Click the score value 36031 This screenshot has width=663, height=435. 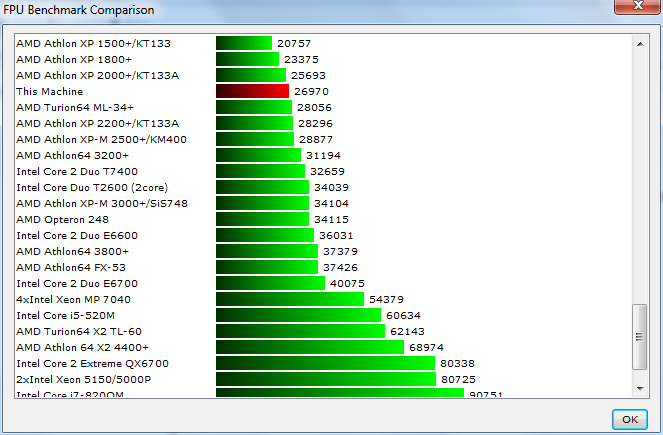tap(336, 235)
